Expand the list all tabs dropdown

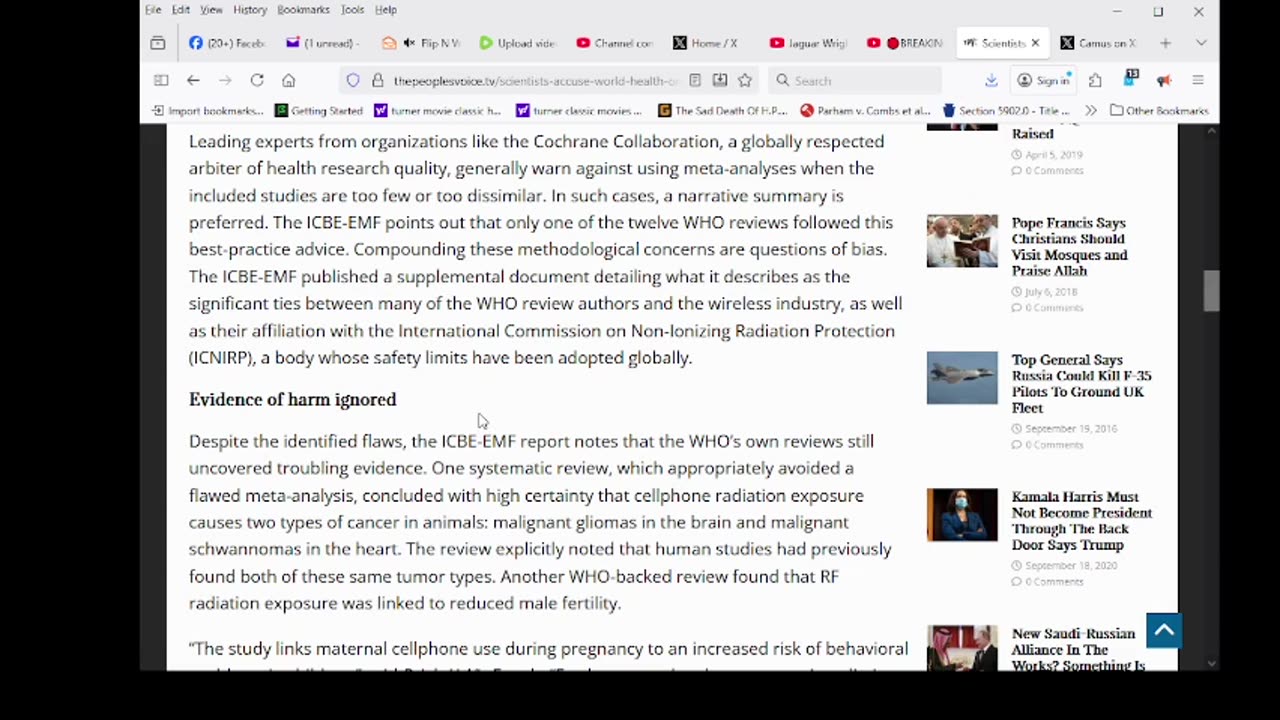coord(1201,43)
